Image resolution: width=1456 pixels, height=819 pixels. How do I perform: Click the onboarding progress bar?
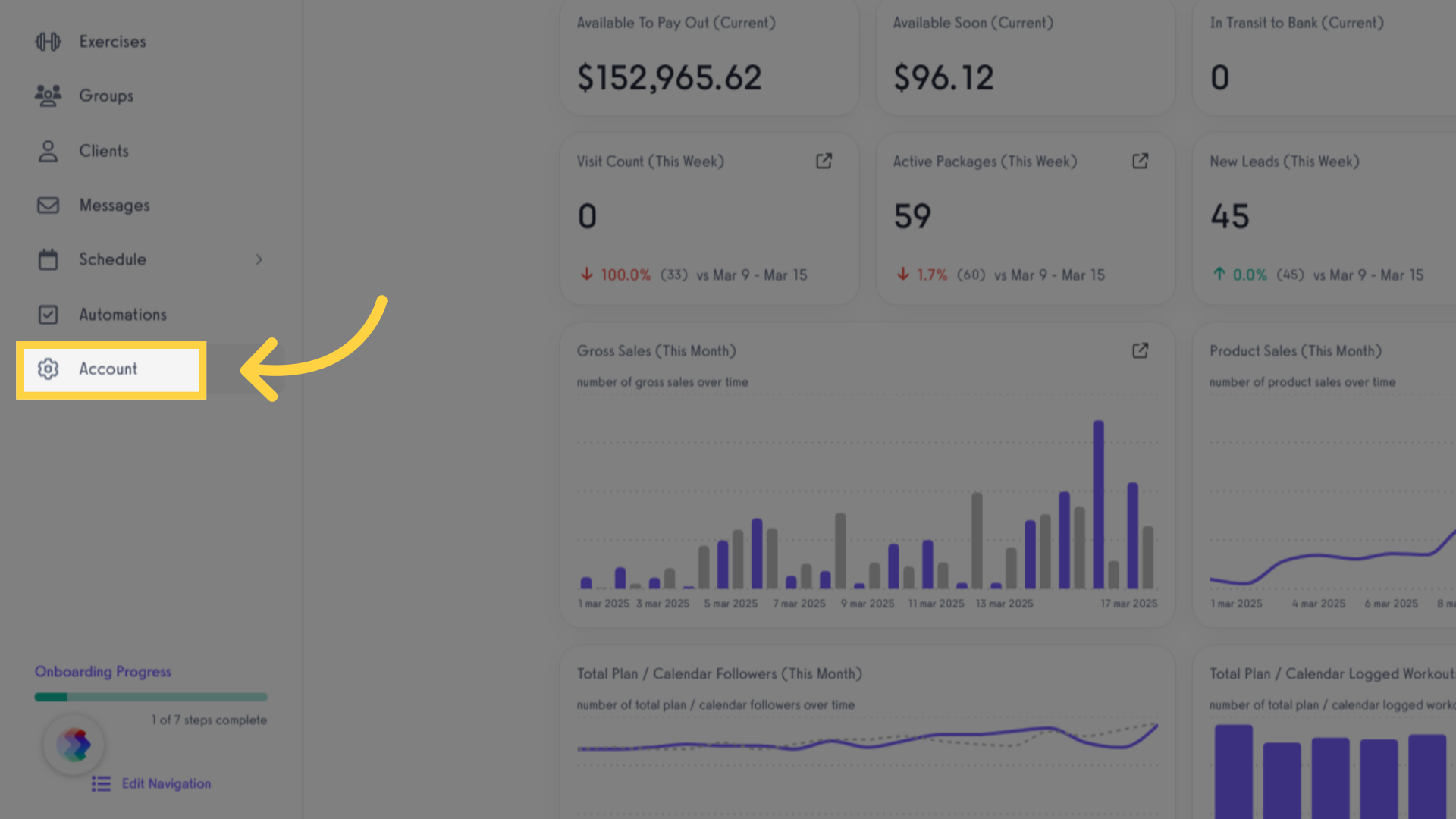(151, 697)
